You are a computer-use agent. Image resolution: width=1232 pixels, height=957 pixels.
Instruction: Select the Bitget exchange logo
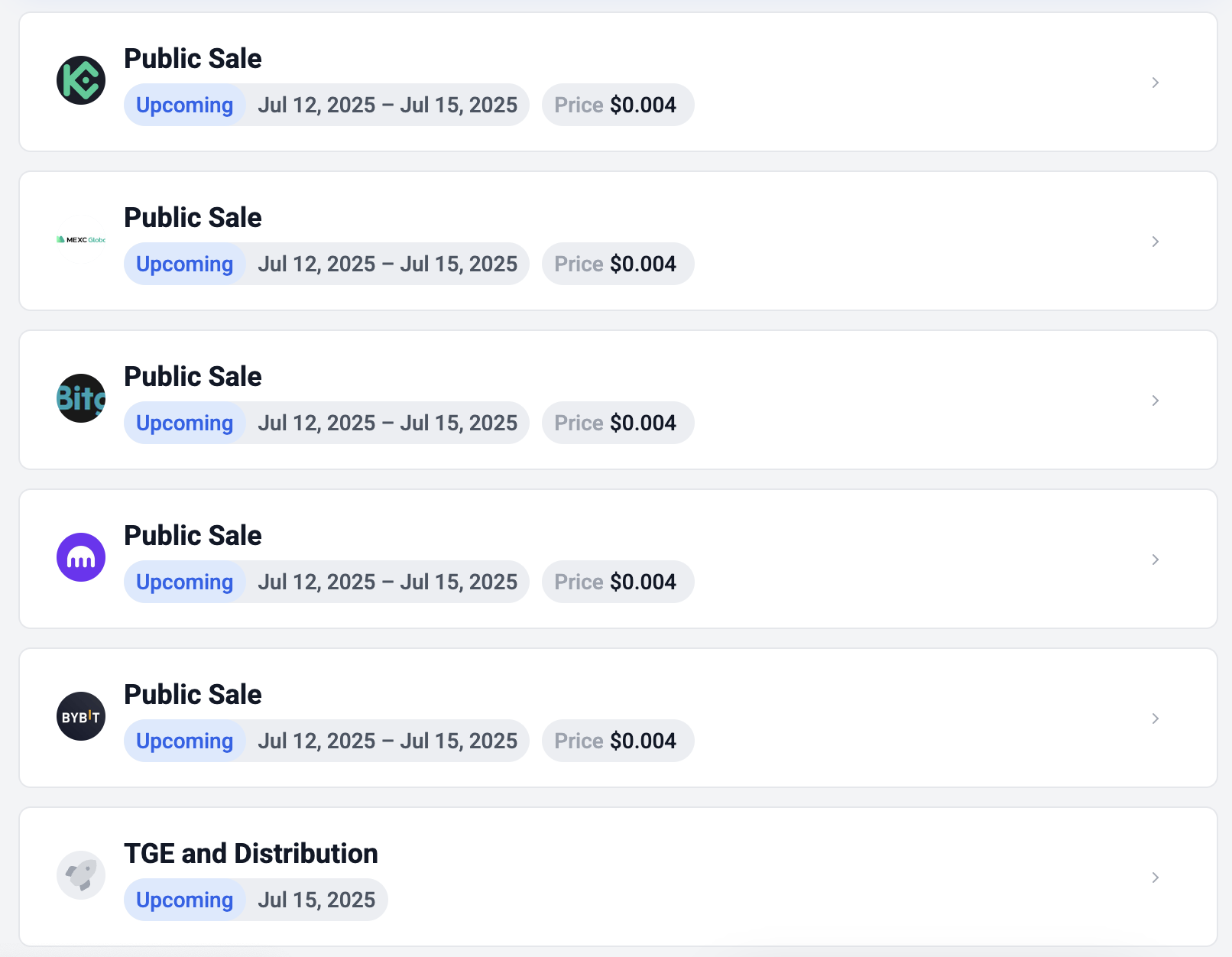[x=81, y=398]
